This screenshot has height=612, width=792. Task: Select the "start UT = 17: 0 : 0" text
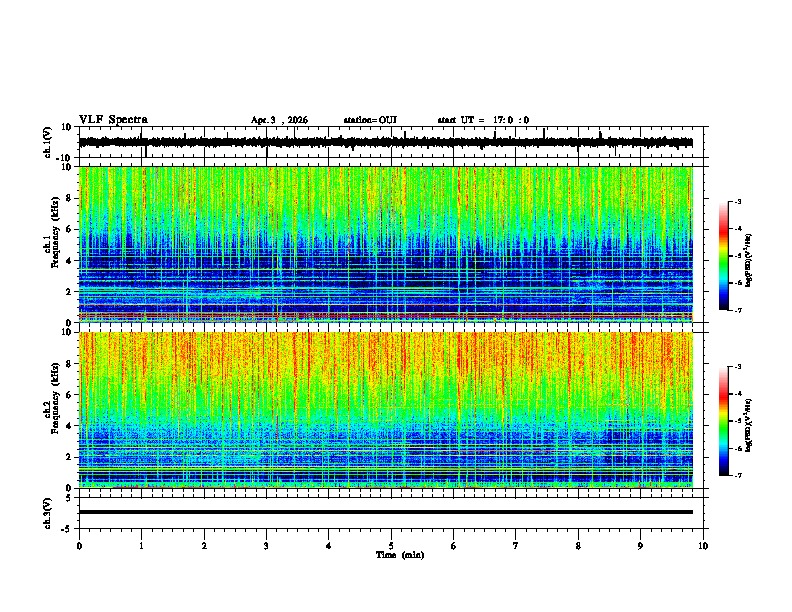483,120
